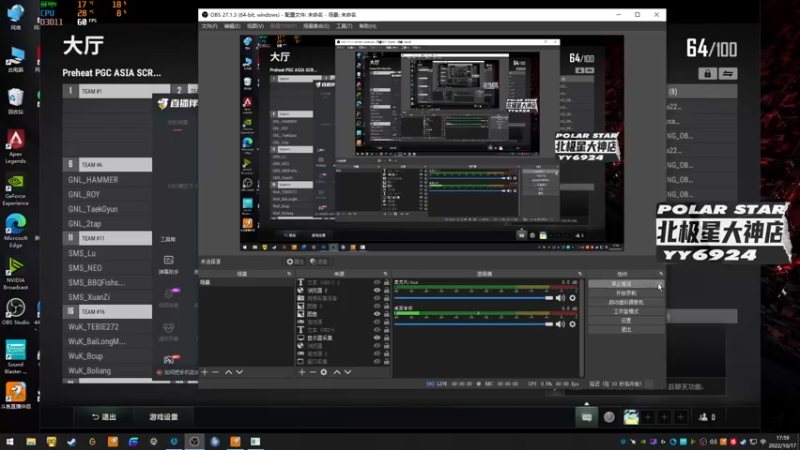Click the 开始录制 button

pos(626,293)
